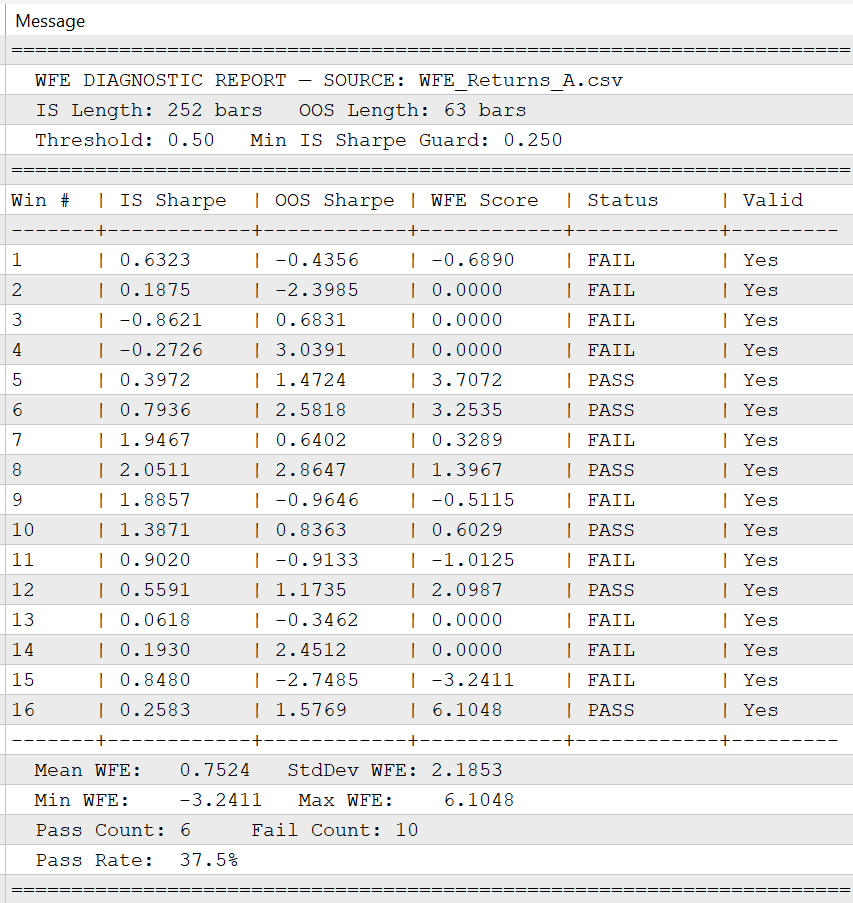Select row with WFE Score -1.0125
Screen dimensions: 853x903
(x=429, y=559)
